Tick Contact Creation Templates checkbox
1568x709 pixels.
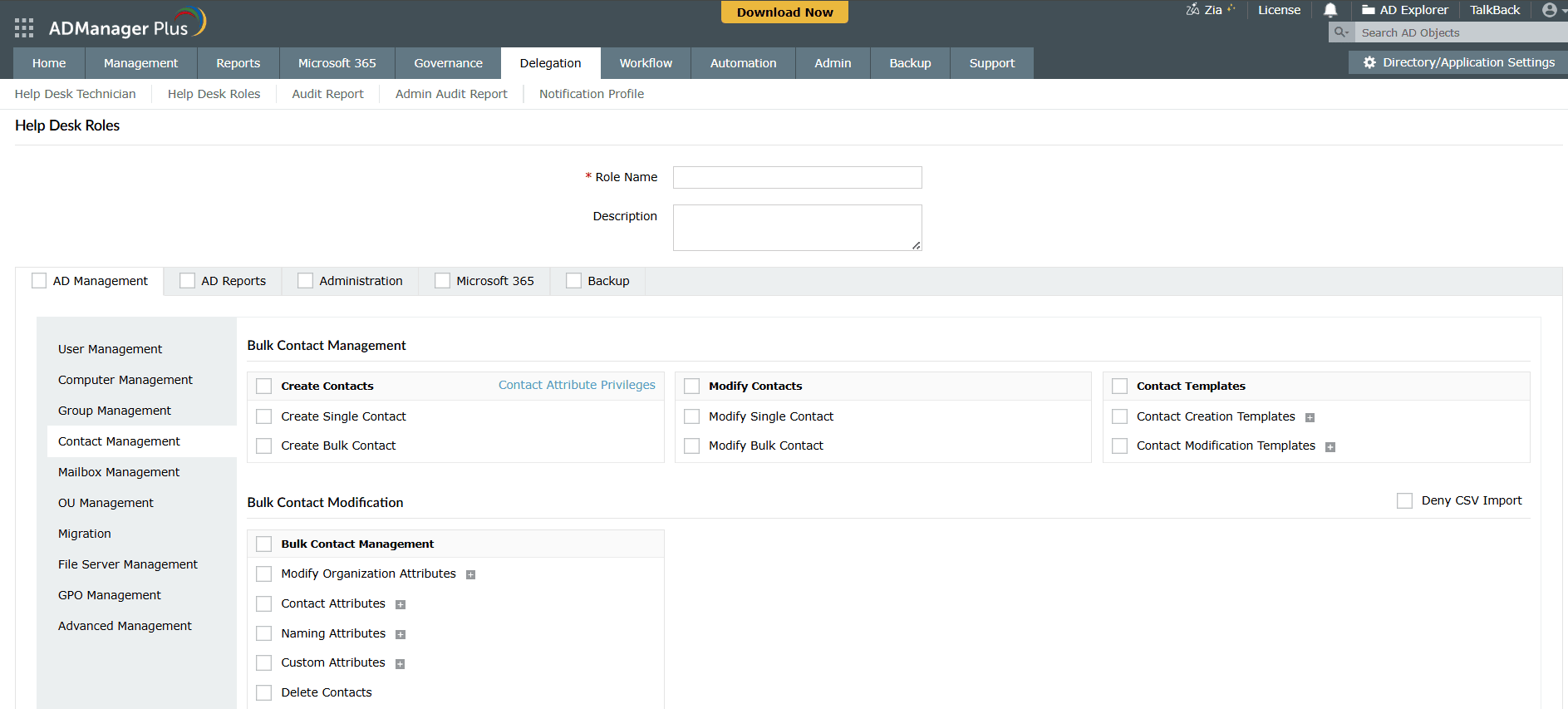tap(1119, 416)
